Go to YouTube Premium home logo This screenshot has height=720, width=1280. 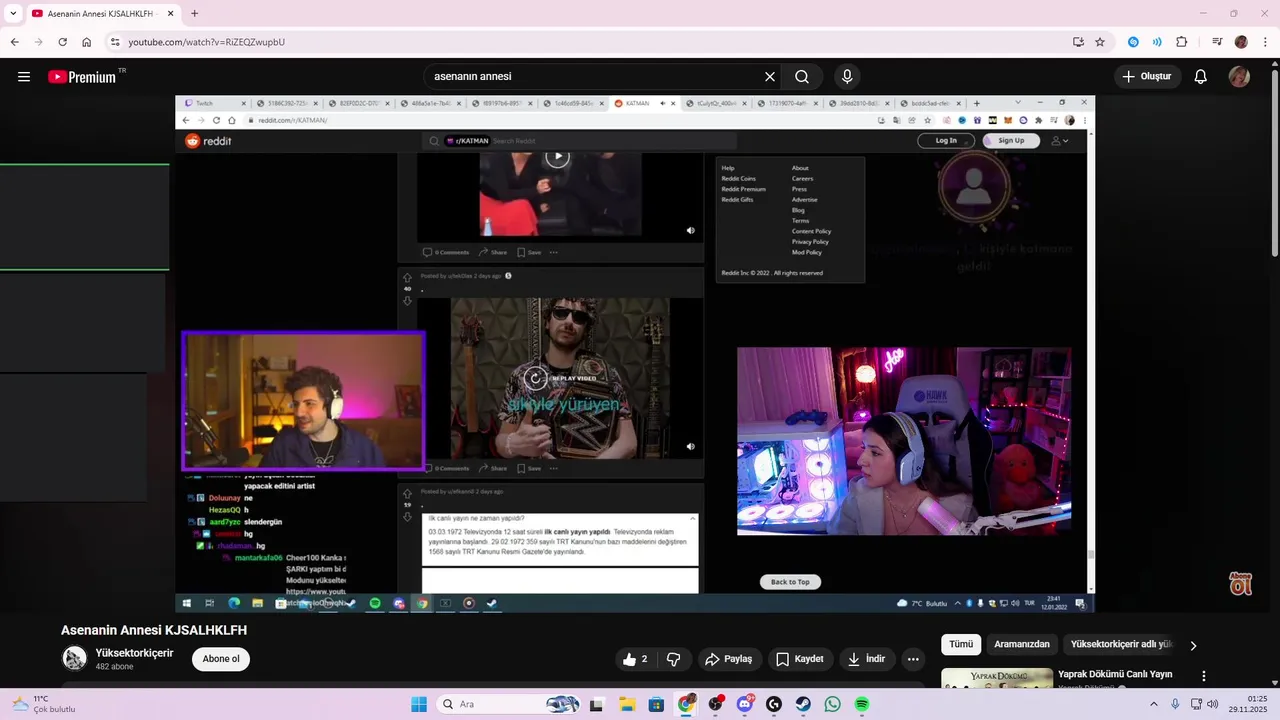pyautogui.click(x=83, y=77)
